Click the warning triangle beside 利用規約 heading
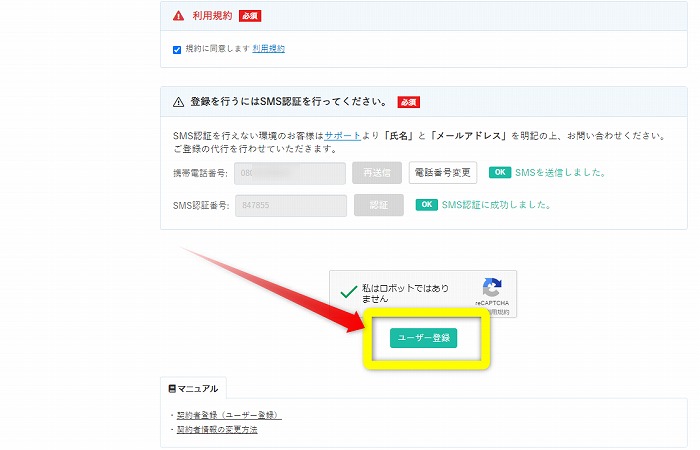Screen dimensions: 700x450 pos(179,16)
